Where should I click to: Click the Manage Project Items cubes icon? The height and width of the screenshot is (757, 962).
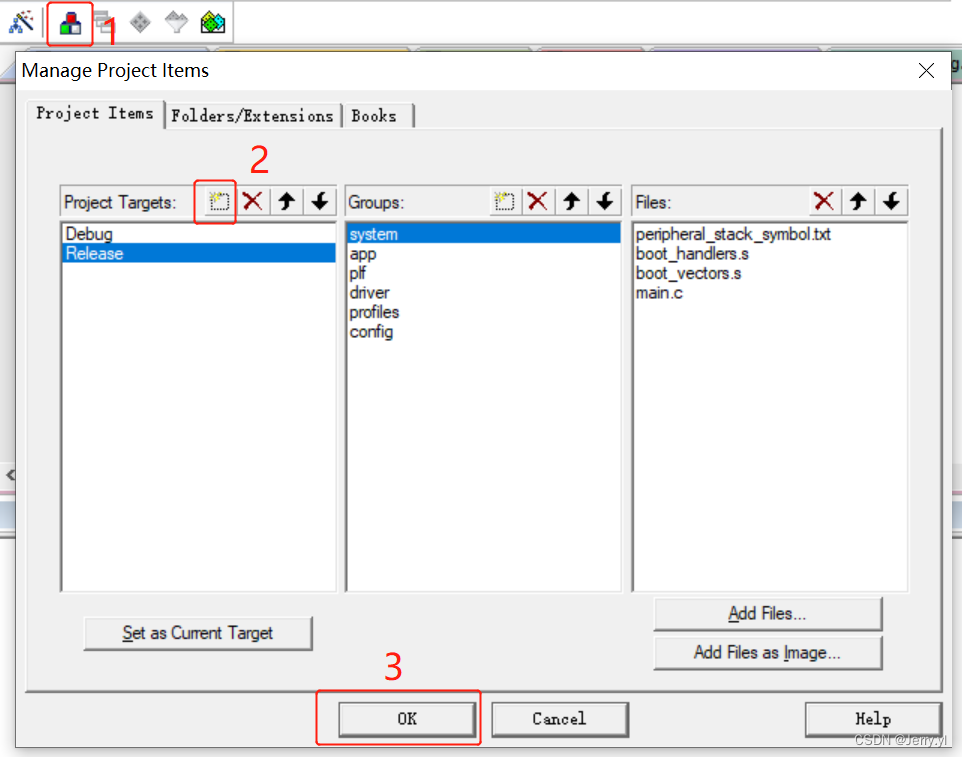click(x=70, y=23)
